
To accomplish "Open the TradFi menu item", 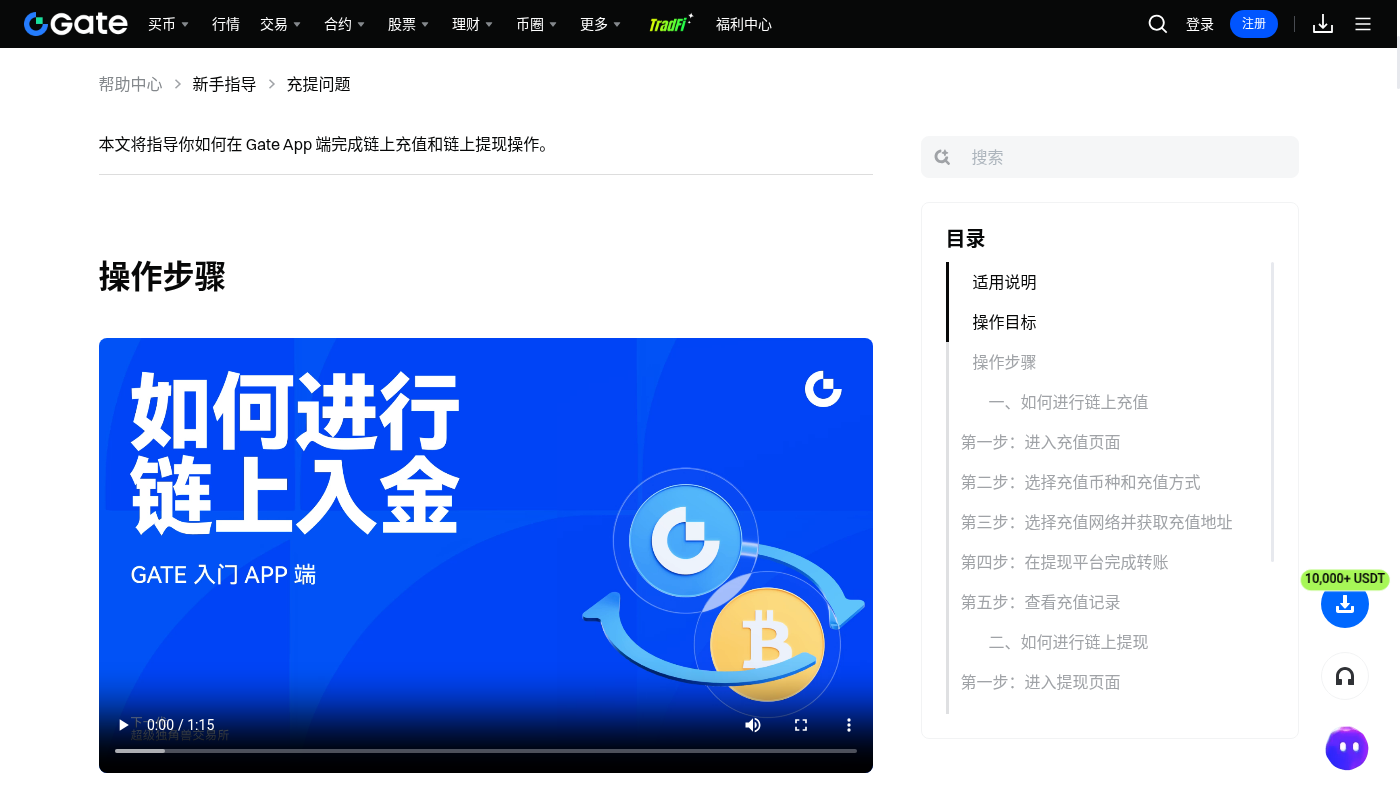I will click(671, 24).
